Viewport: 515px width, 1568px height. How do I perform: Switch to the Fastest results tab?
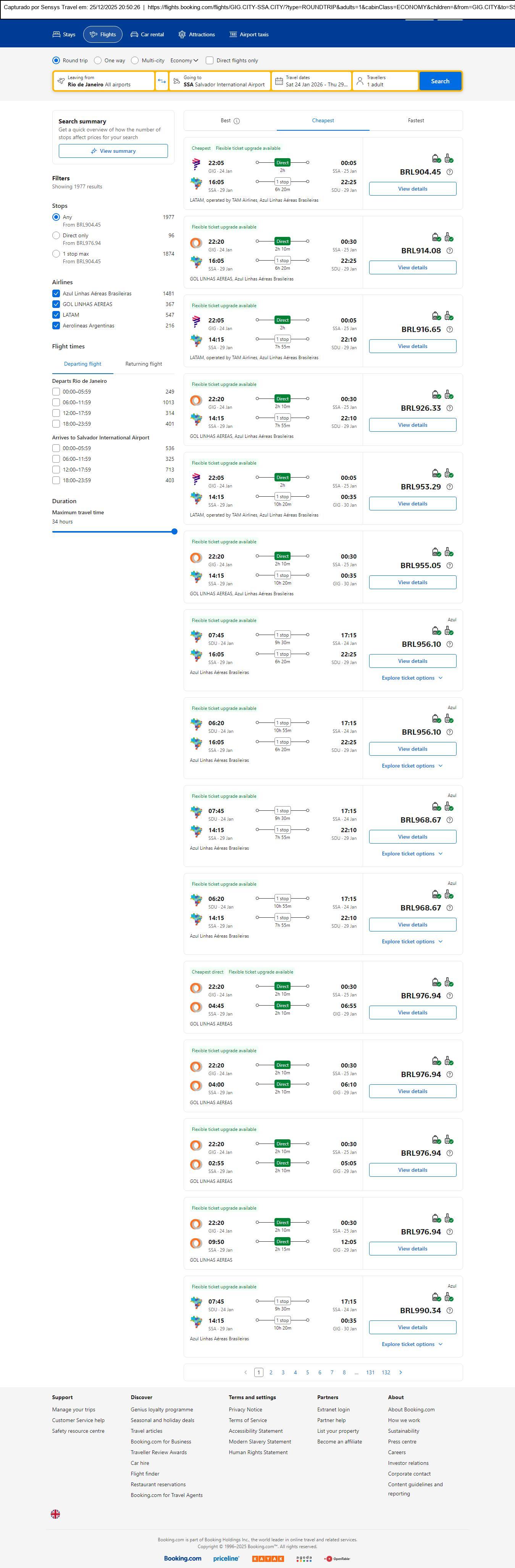[416, 120]
